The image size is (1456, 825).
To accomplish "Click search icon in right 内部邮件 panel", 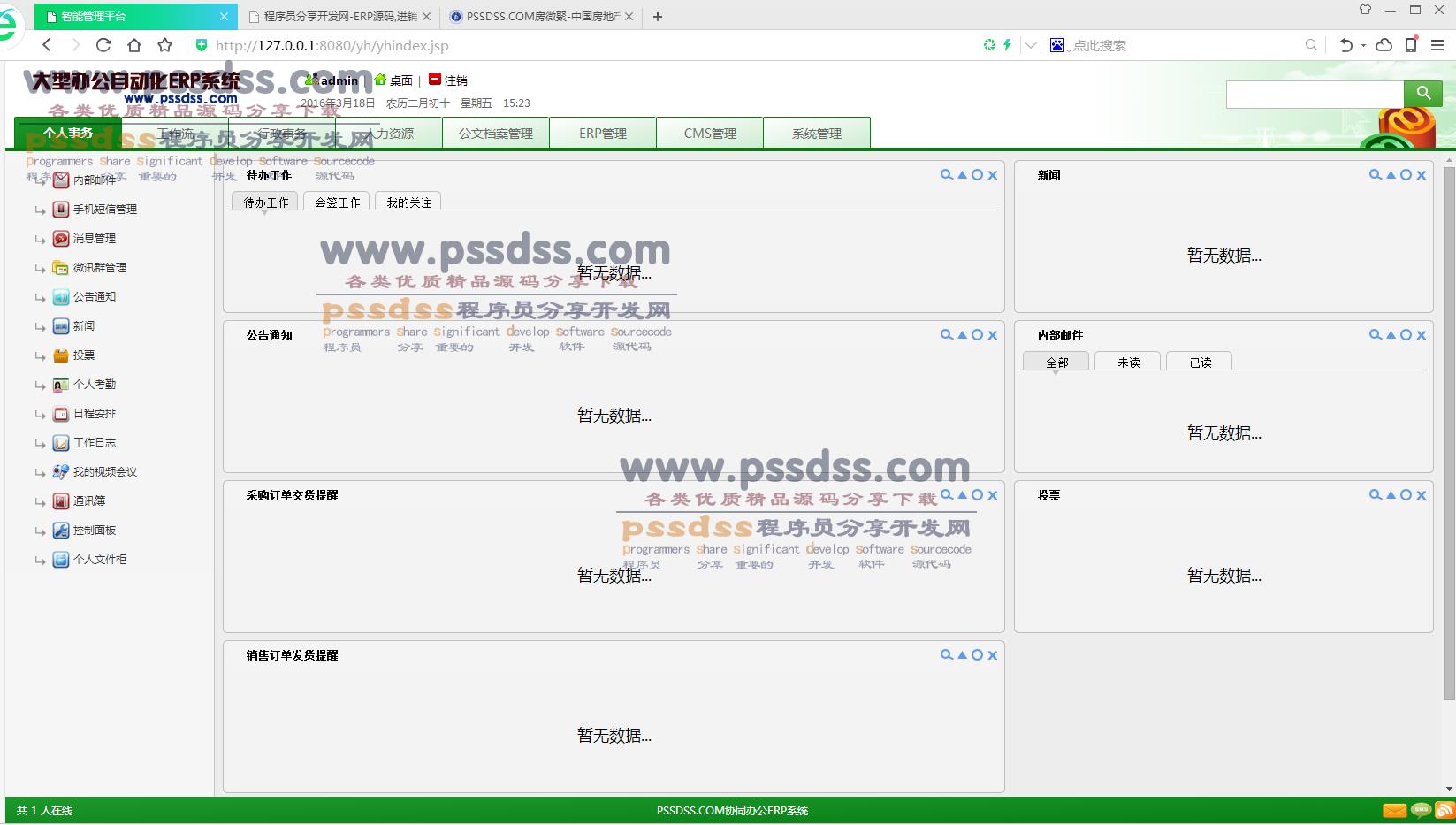I will [x=1376, y=335].
